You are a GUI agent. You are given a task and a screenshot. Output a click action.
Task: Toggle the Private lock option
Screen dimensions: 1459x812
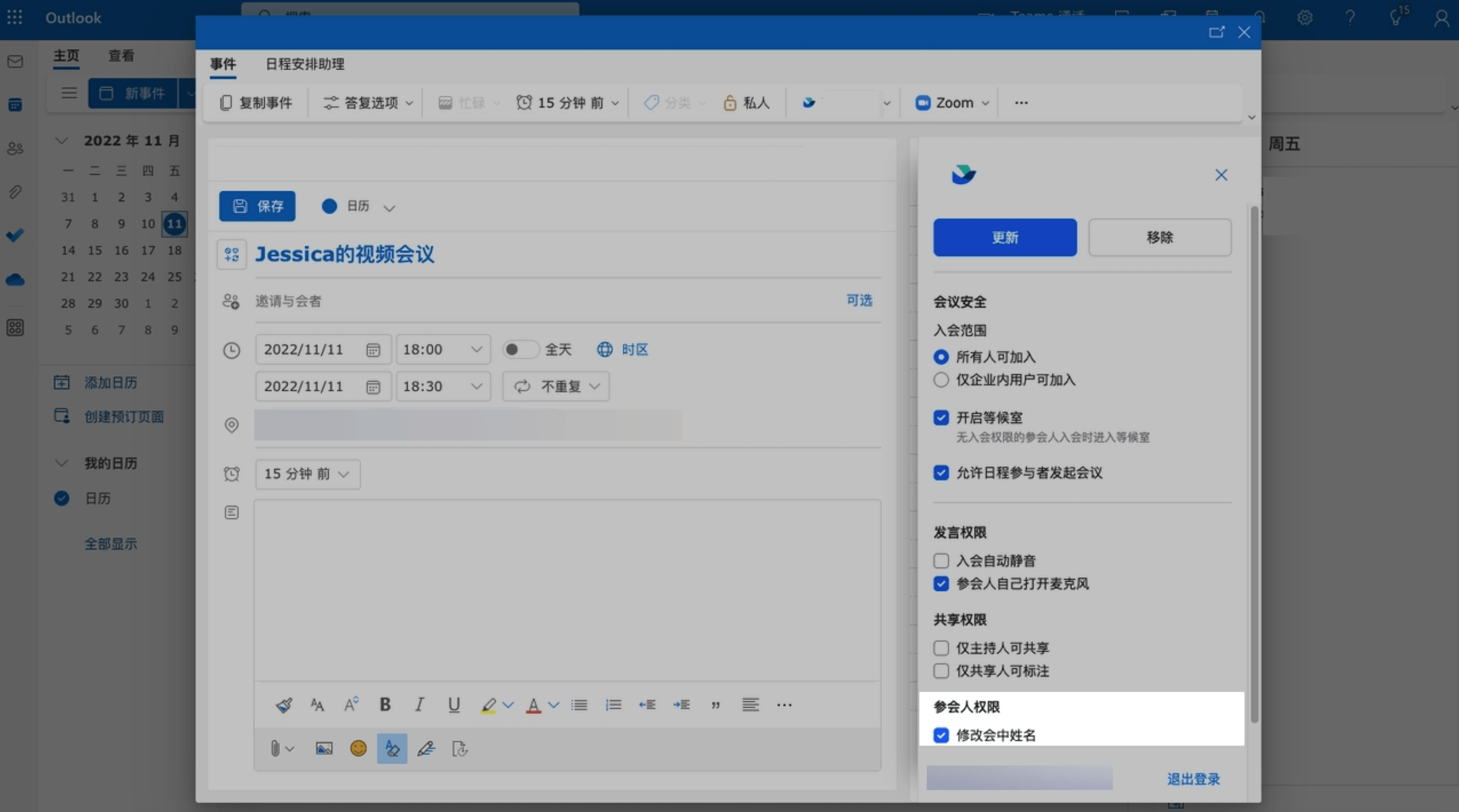(x=746, y=103)
